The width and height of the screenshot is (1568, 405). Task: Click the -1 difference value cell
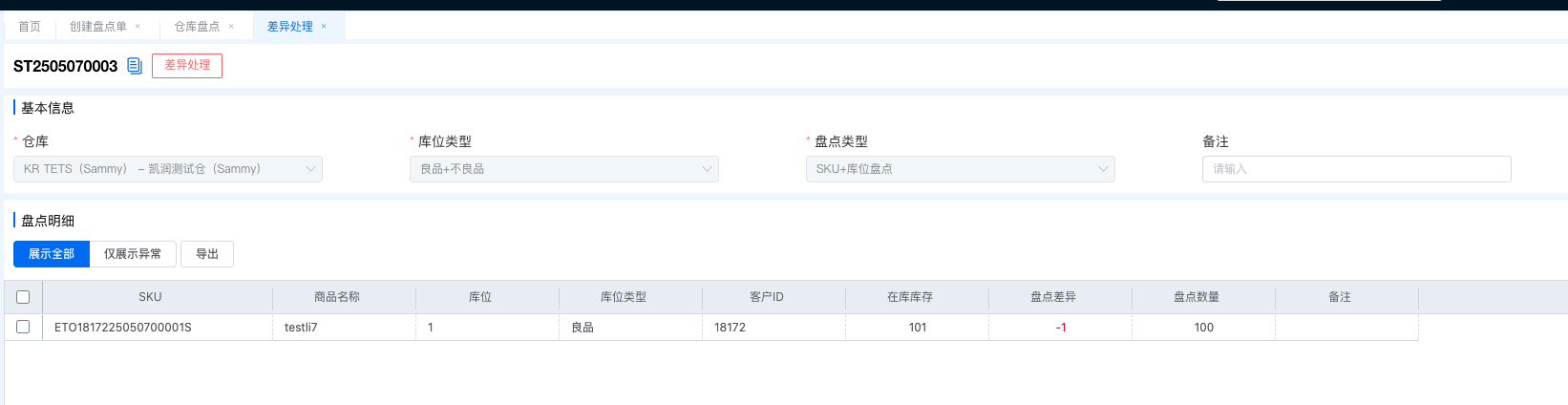click(x=1060, y=328)
